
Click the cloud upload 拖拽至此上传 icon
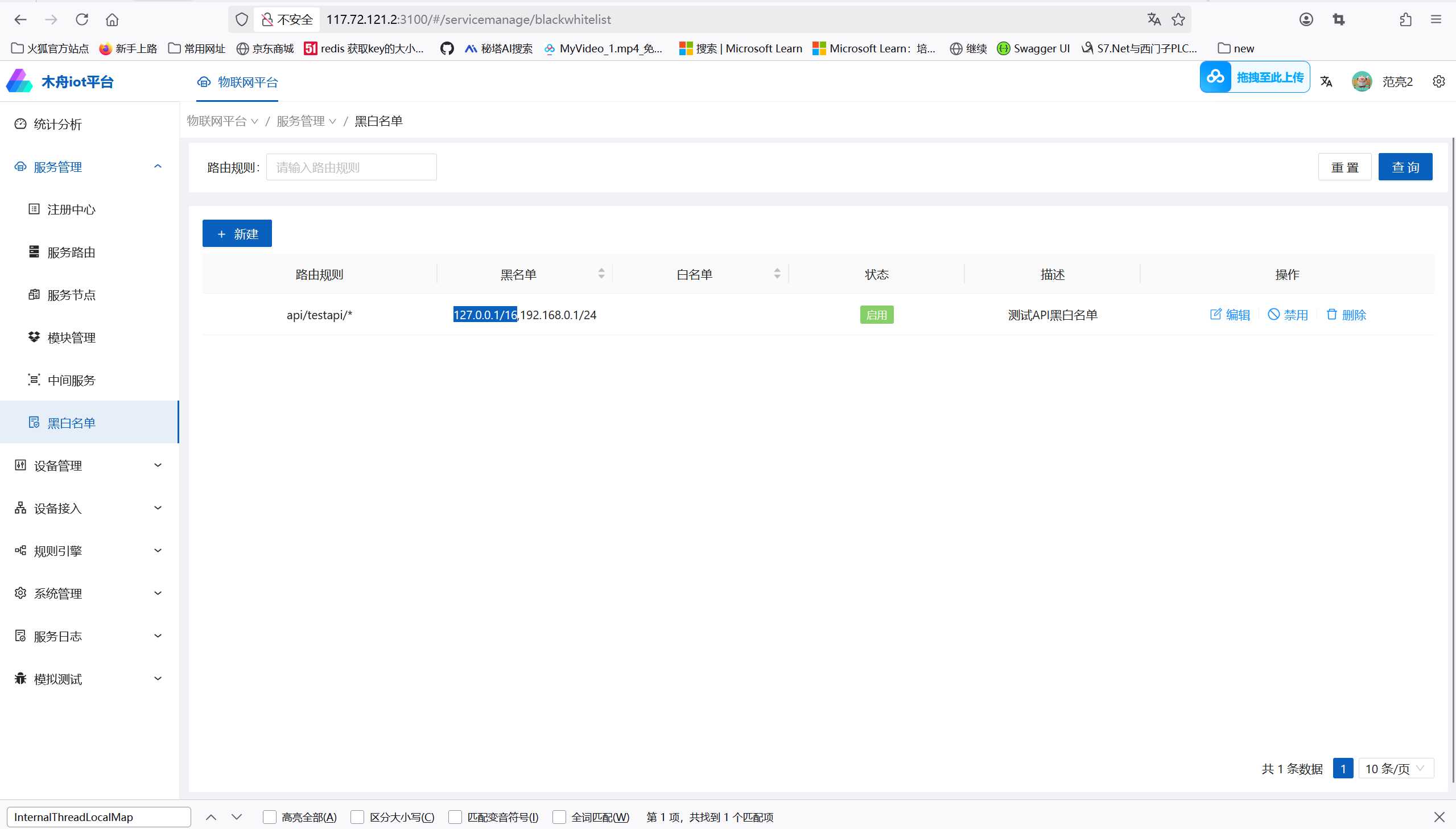[x=1215, y=77]
